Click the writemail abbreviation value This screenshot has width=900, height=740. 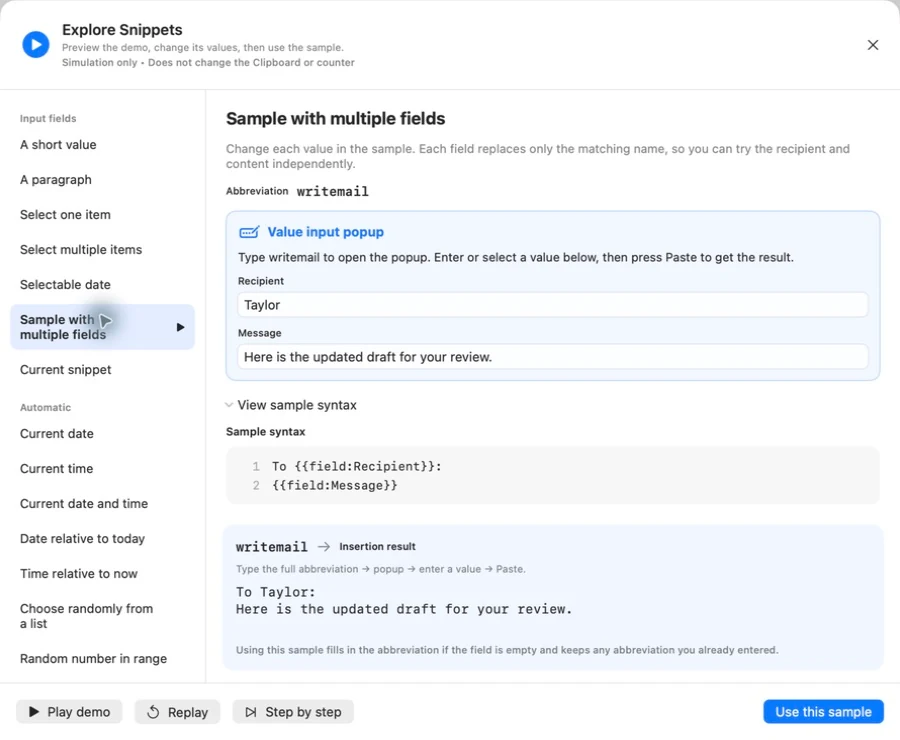pyautogui.click(x=332, y=191)
